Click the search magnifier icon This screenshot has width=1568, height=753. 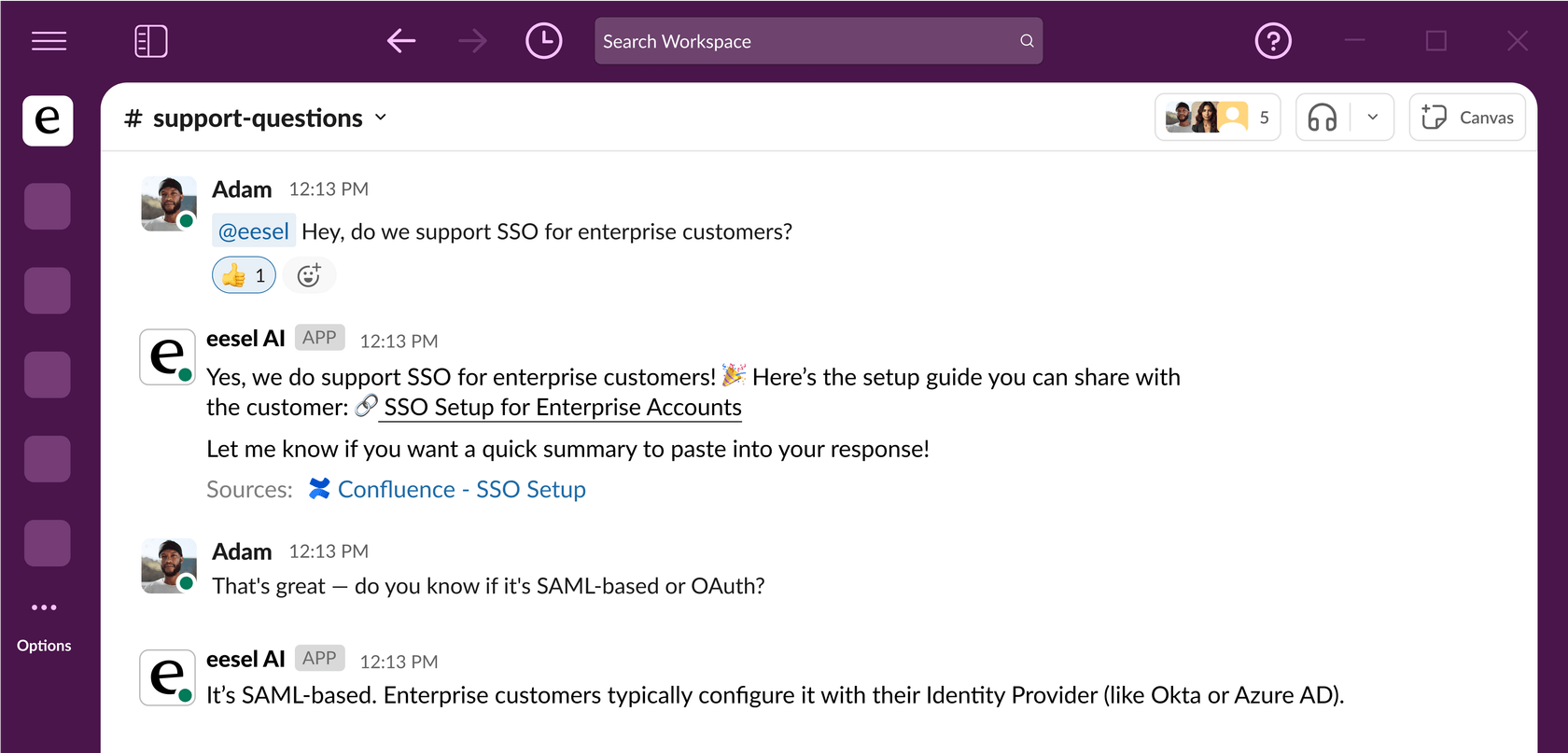[1027, 41]
